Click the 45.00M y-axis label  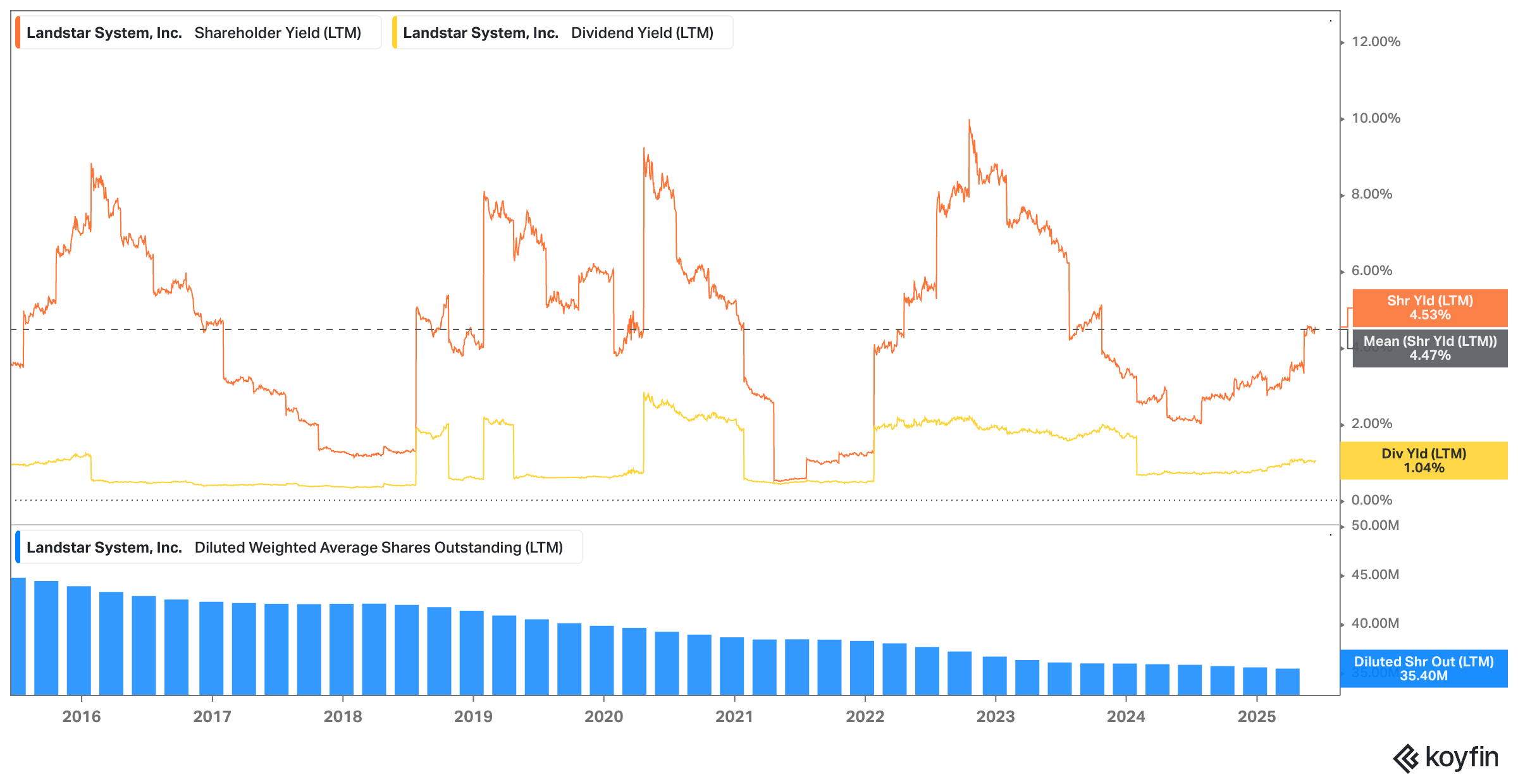(x=1375, y=575)
